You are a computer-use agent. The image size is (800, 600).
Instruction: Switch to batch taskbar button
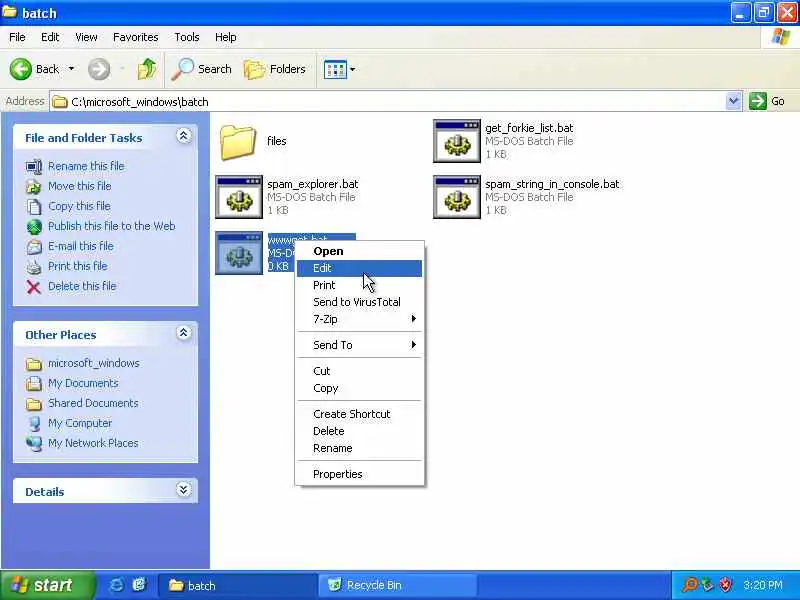[x=237, y=585]
